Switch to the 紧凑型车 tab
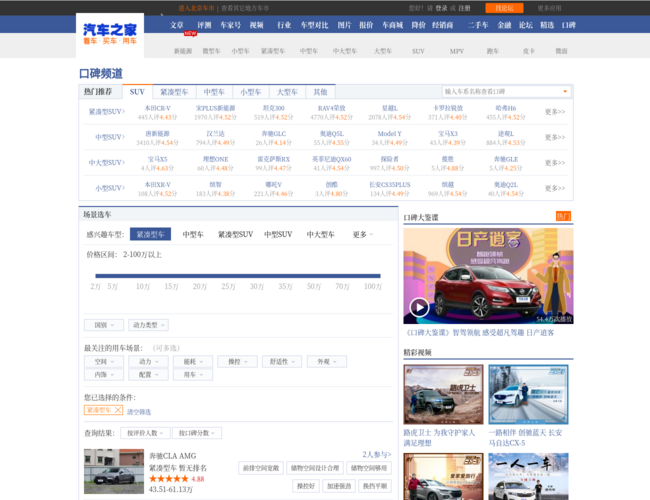Viewport: 650px width, 500px height. click(174, 92)
